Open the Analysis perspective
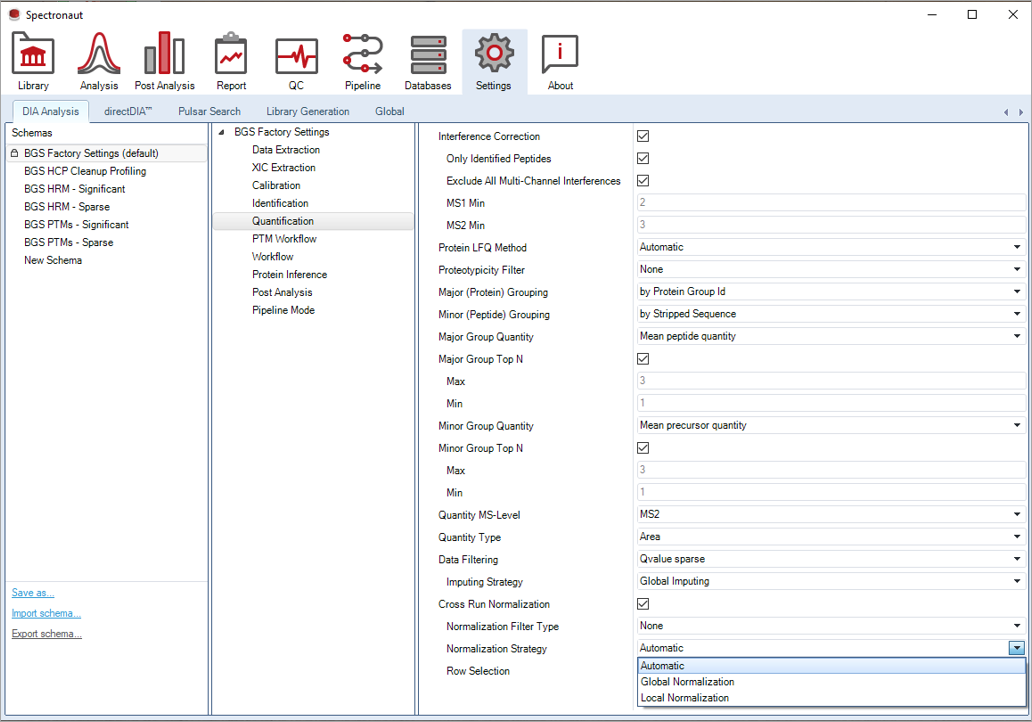 (99, 61)
